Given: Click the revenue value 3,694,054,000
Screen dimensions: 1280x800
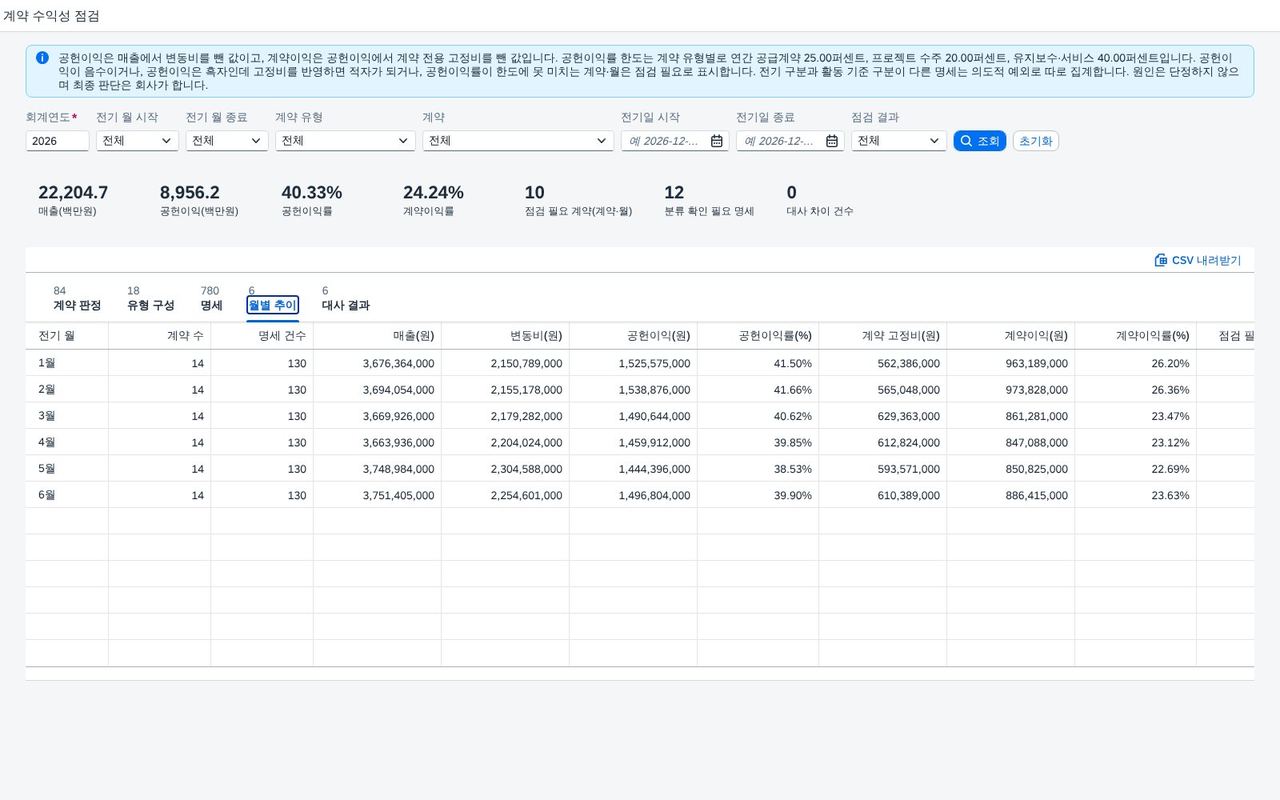Looking at the screenshot, I should 398,390.
